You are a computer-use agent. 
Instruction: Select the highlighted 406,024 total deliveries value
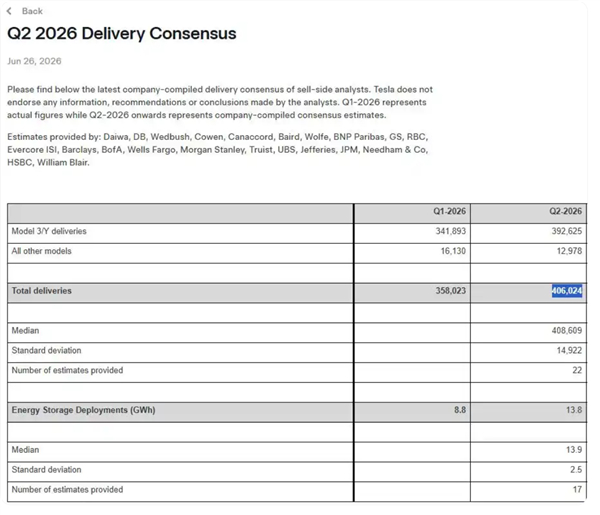(x=567, y=291)
